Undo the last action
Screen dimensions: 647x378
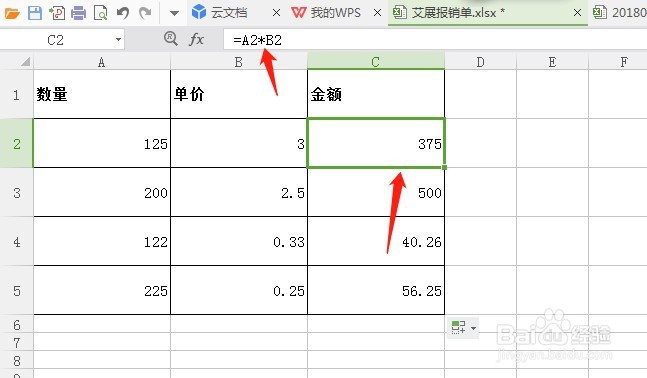pyautogui.click(x=123, y=13)
